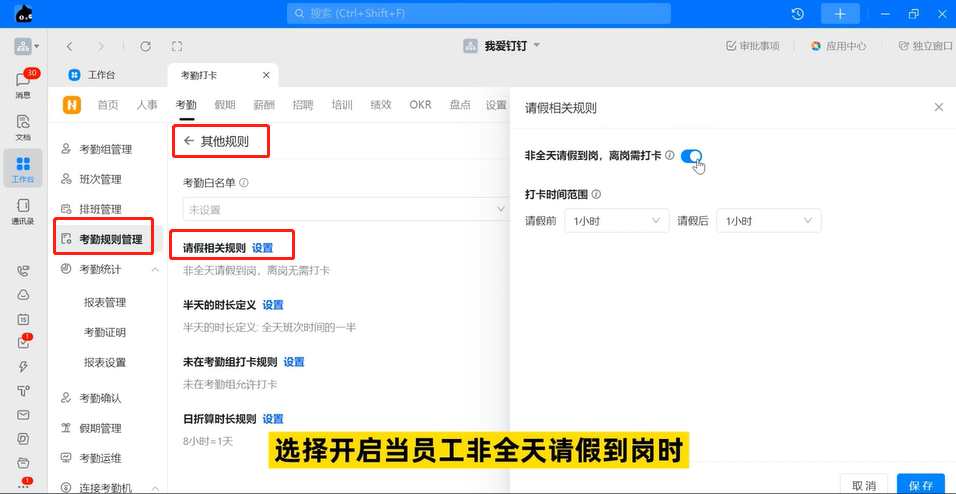Select the 培训 menu tab
The width and height of the screenshot is (956, 494).
(x=342, y=105)
